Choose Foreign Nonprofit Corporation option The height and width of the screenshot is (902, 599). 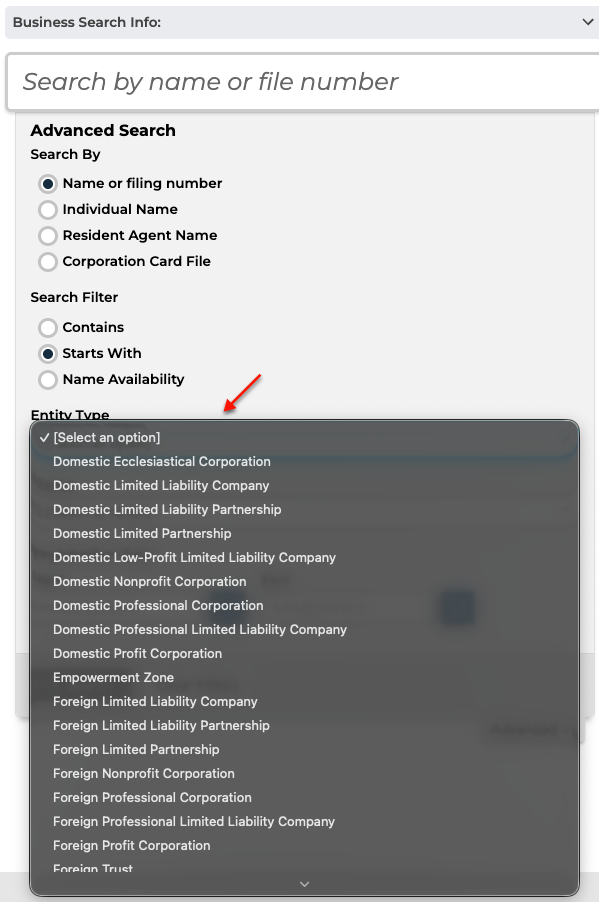click(304, 774)
